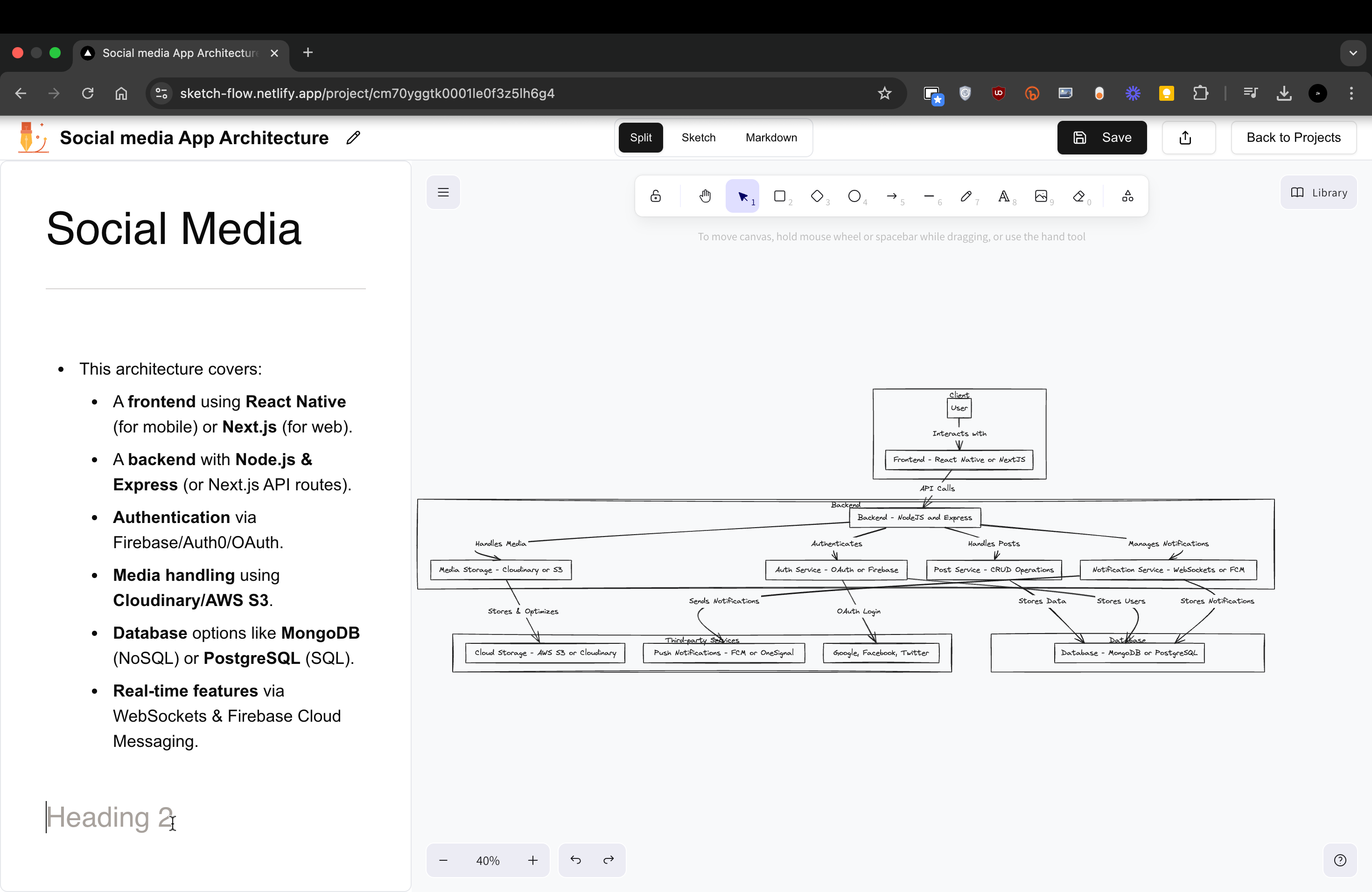Zoom in the canvas
The image size is (1372, 892).
(532, 860)
